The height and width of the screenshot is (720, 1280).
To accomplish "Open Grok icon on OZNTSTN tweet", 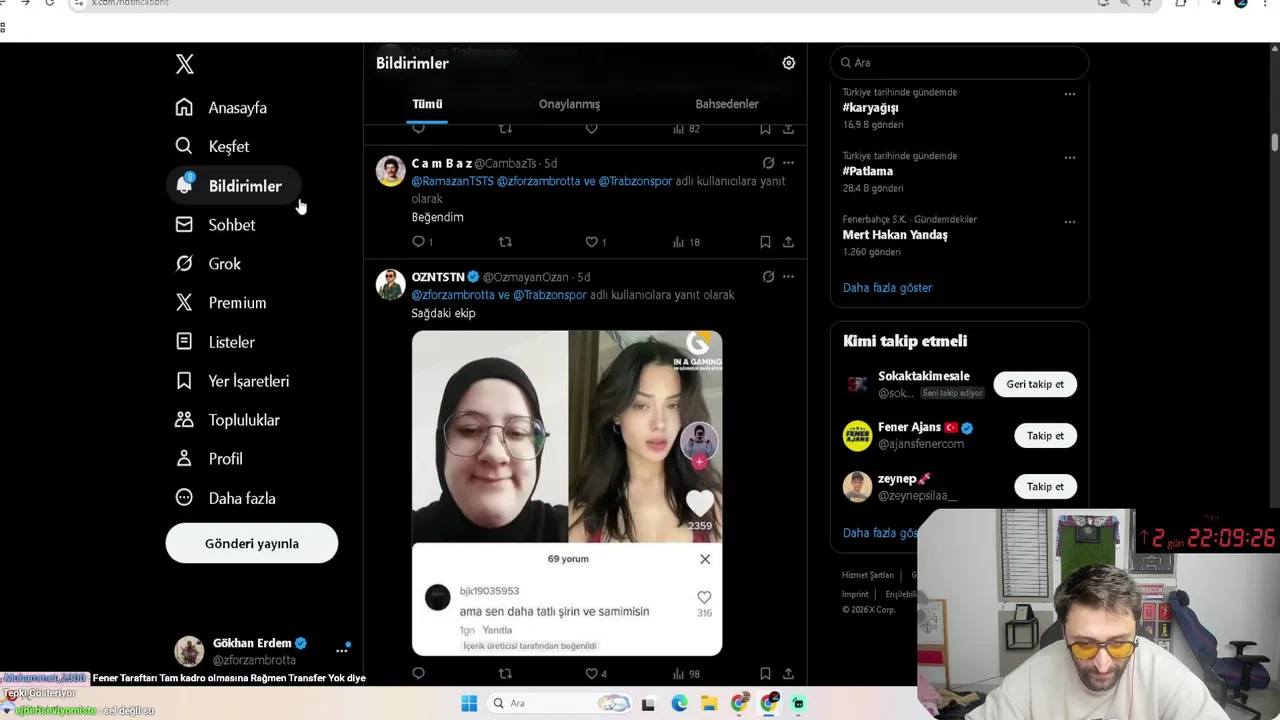I will point(768,277).
